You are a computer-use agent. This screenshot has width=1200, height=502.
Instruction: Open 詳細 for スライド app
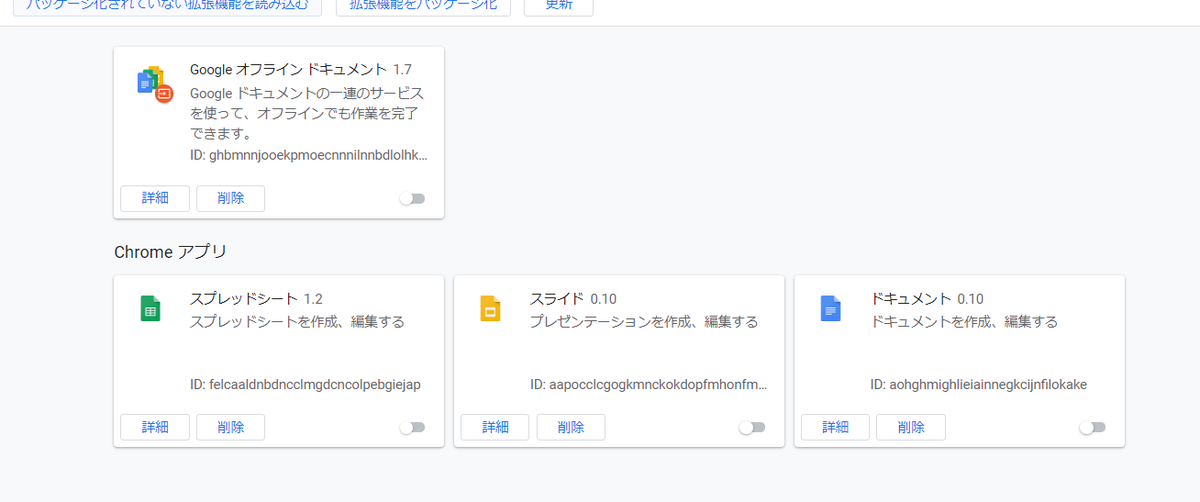[495, 427]
